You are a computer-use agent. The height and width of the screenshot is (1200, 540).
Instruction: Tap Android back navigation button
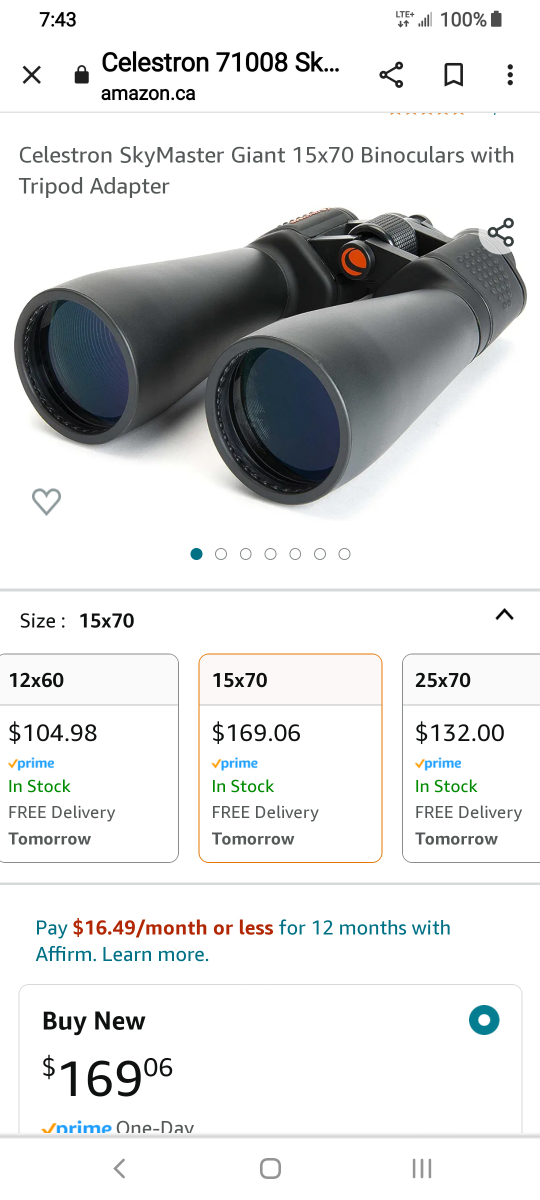119,1168
